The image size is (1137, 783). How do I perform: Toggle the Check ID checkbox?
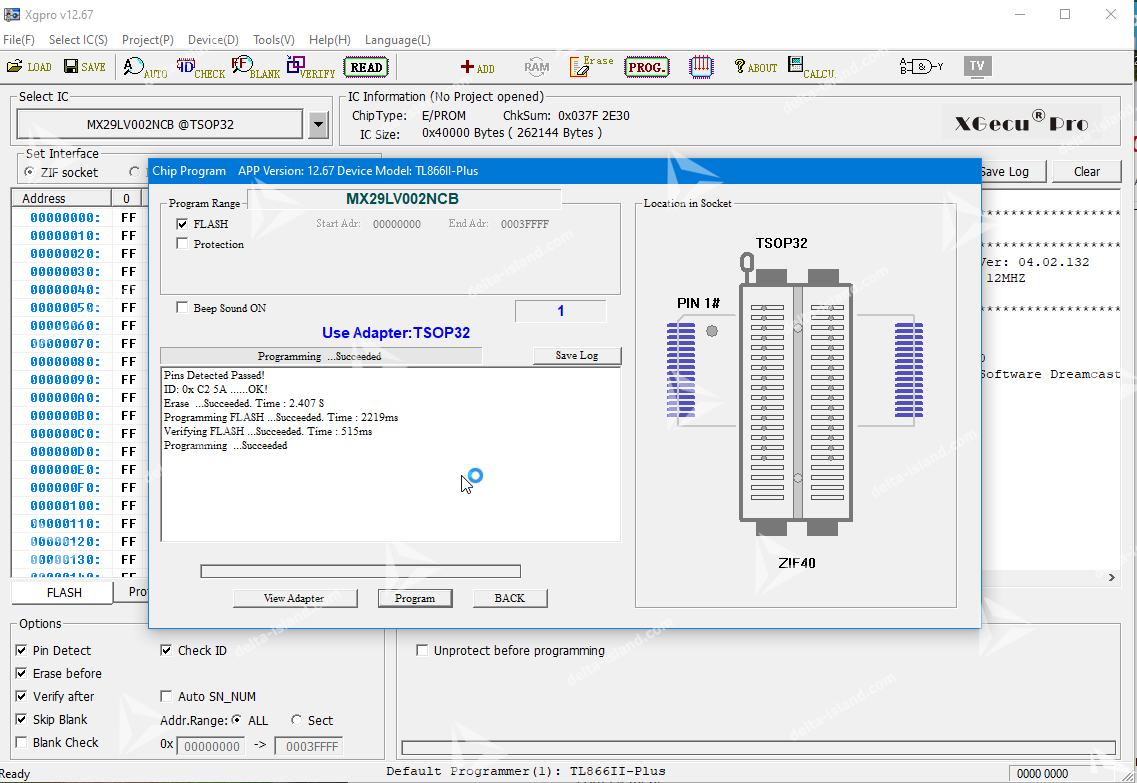point(166,650)
